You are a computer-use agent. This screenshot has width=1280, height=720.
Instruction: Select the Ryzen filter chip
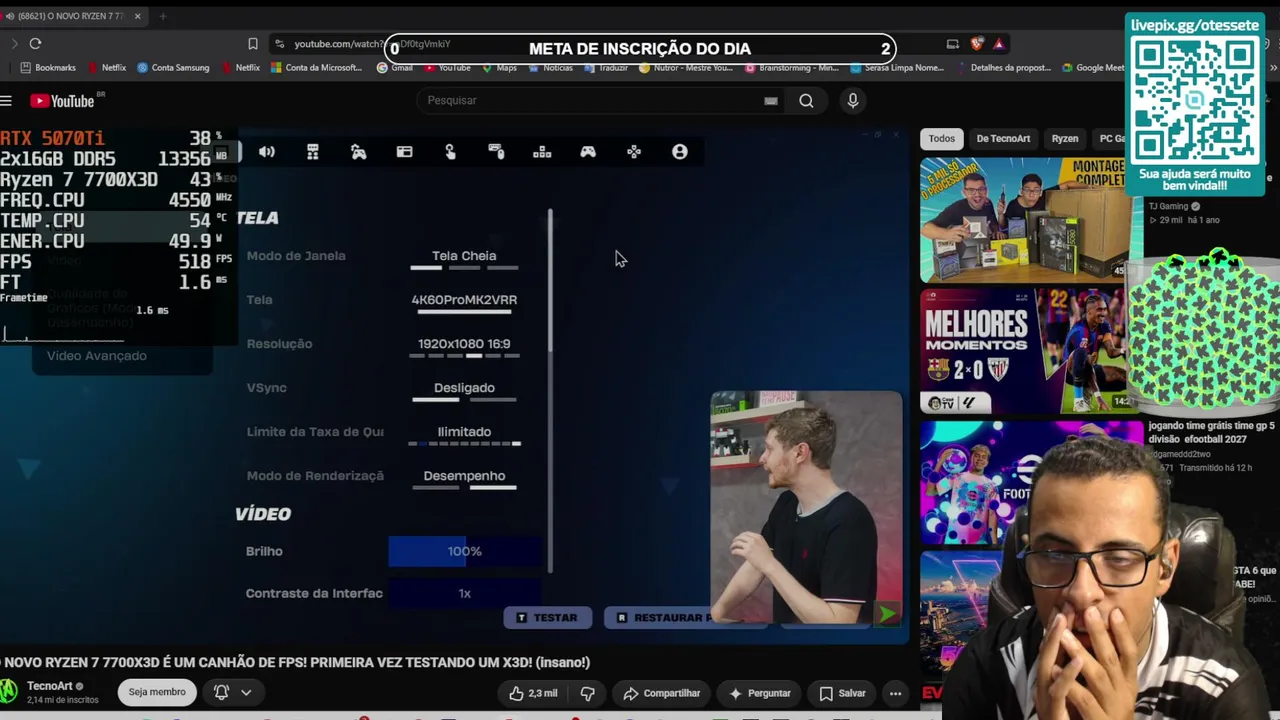point(1065,139)
